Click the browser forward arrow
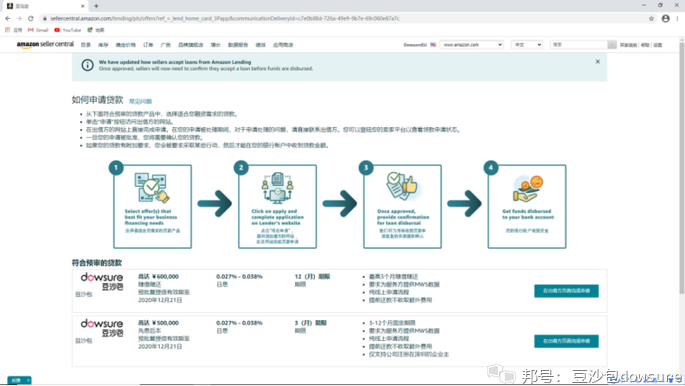The width and height of the screenshot is (685, 386). pyautogui.click(x=19, y=18)
